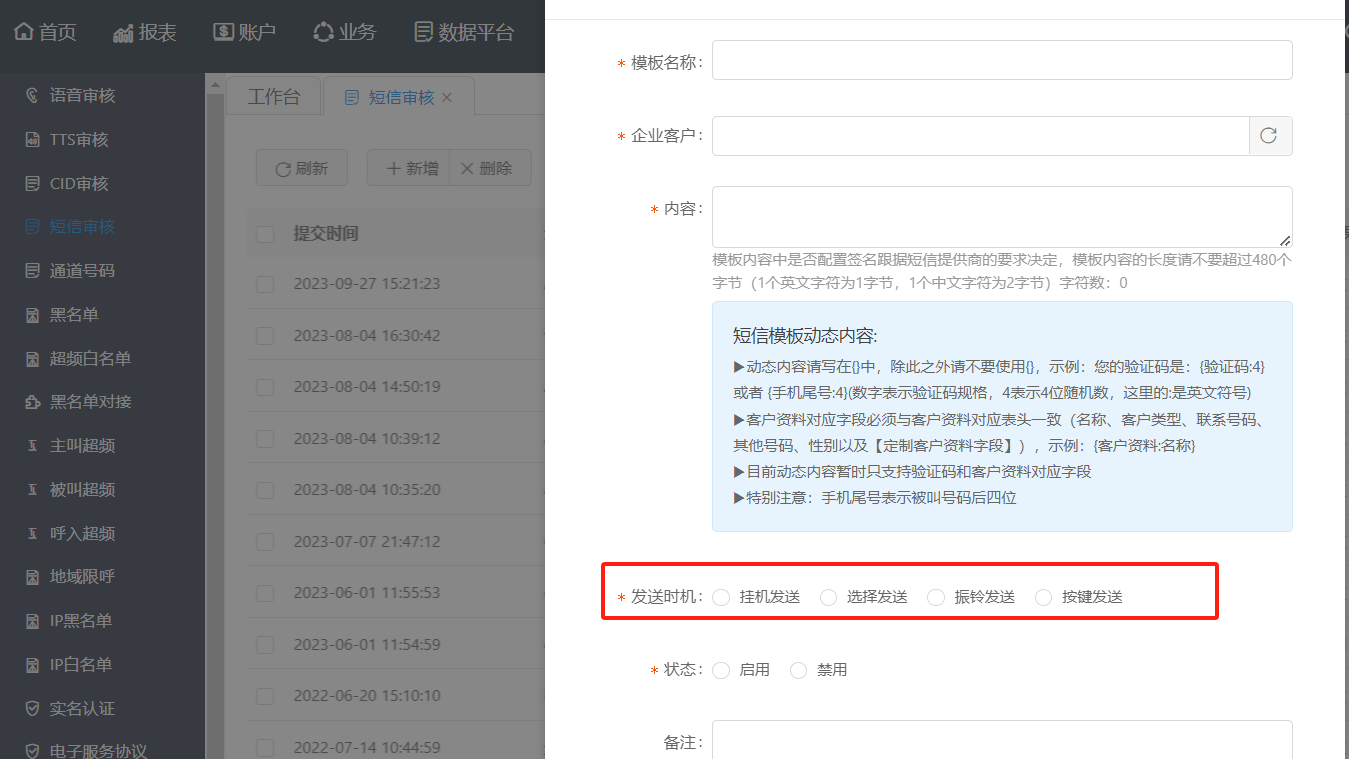Click the 报表 chart icon
1349x759 pixels.
(x=123, y=33)
